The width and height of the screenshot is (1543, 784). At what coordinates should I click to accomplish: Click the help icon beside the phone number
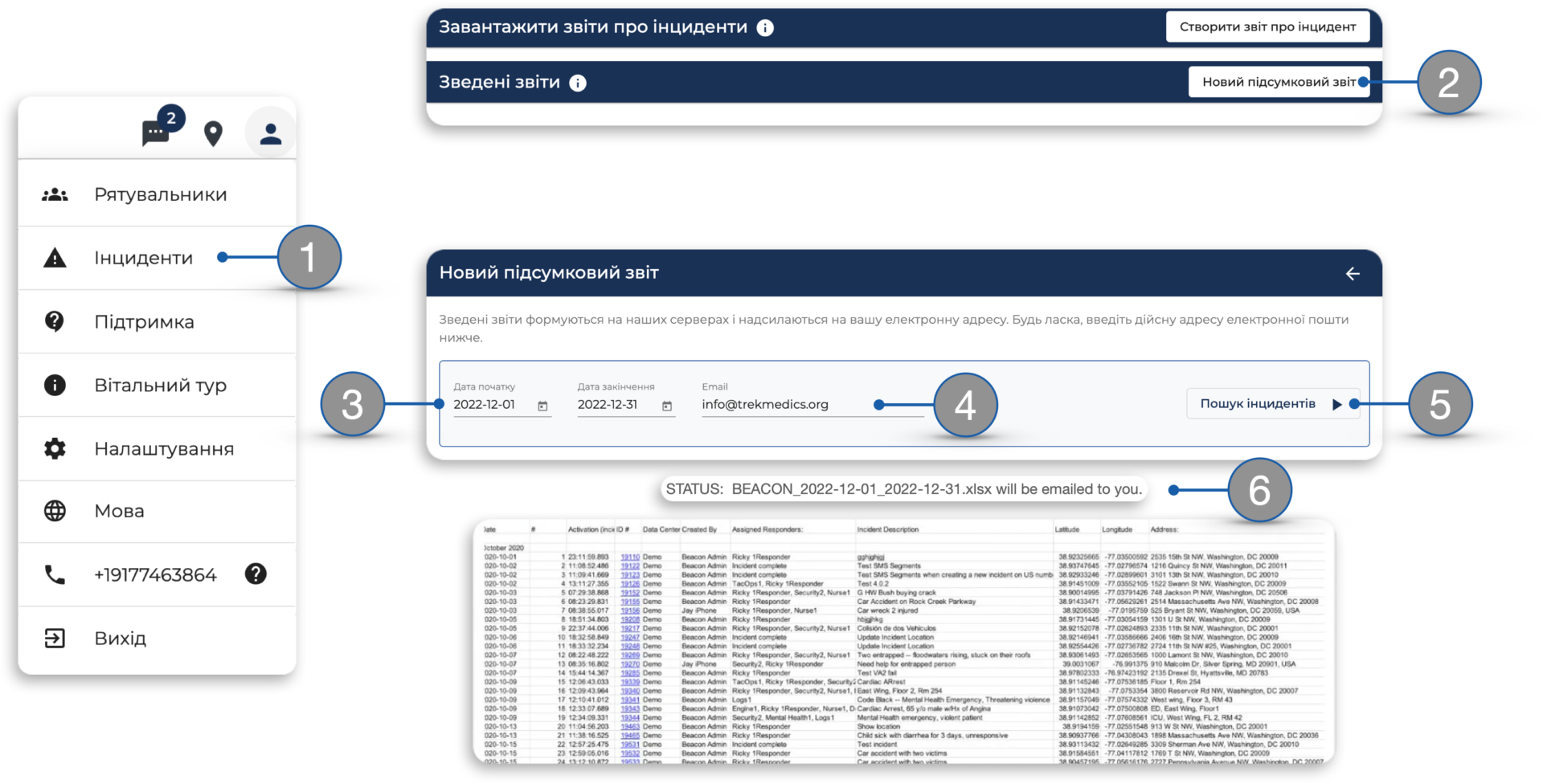coord(256,574)
